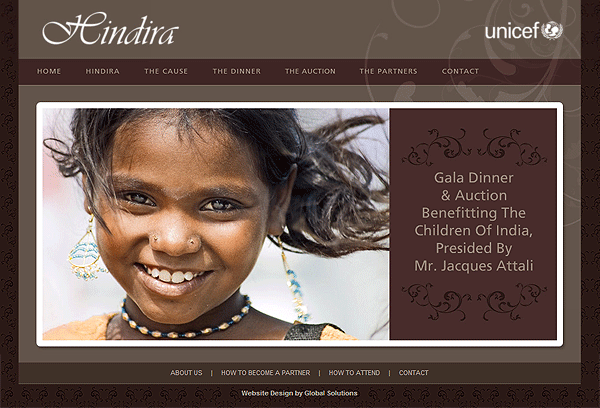View The Partners page
The image size is (600, 408).
point(388,71)
